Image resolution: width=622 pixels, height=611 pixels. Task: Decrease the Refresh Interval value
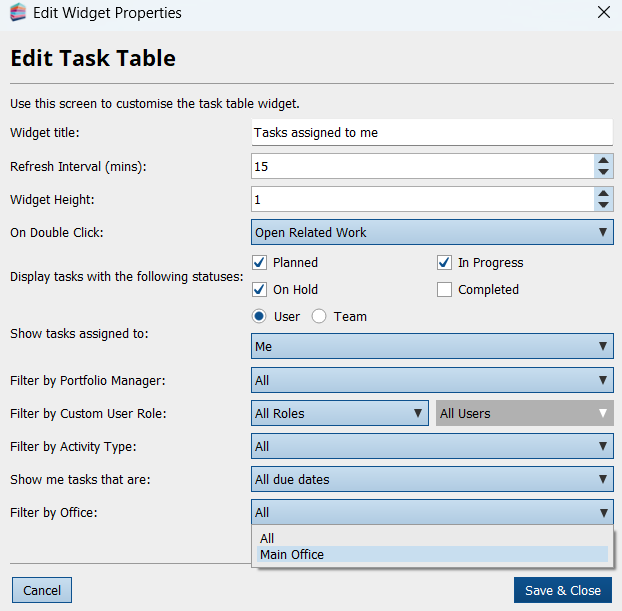point(603,172)
